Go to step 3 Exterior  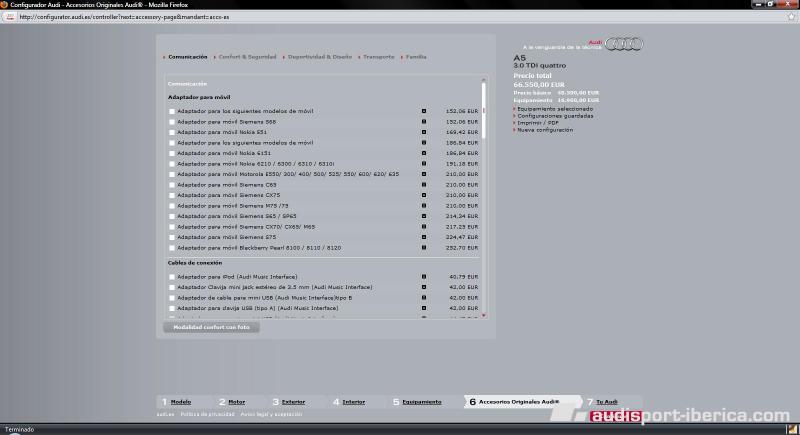click(293, 402)
